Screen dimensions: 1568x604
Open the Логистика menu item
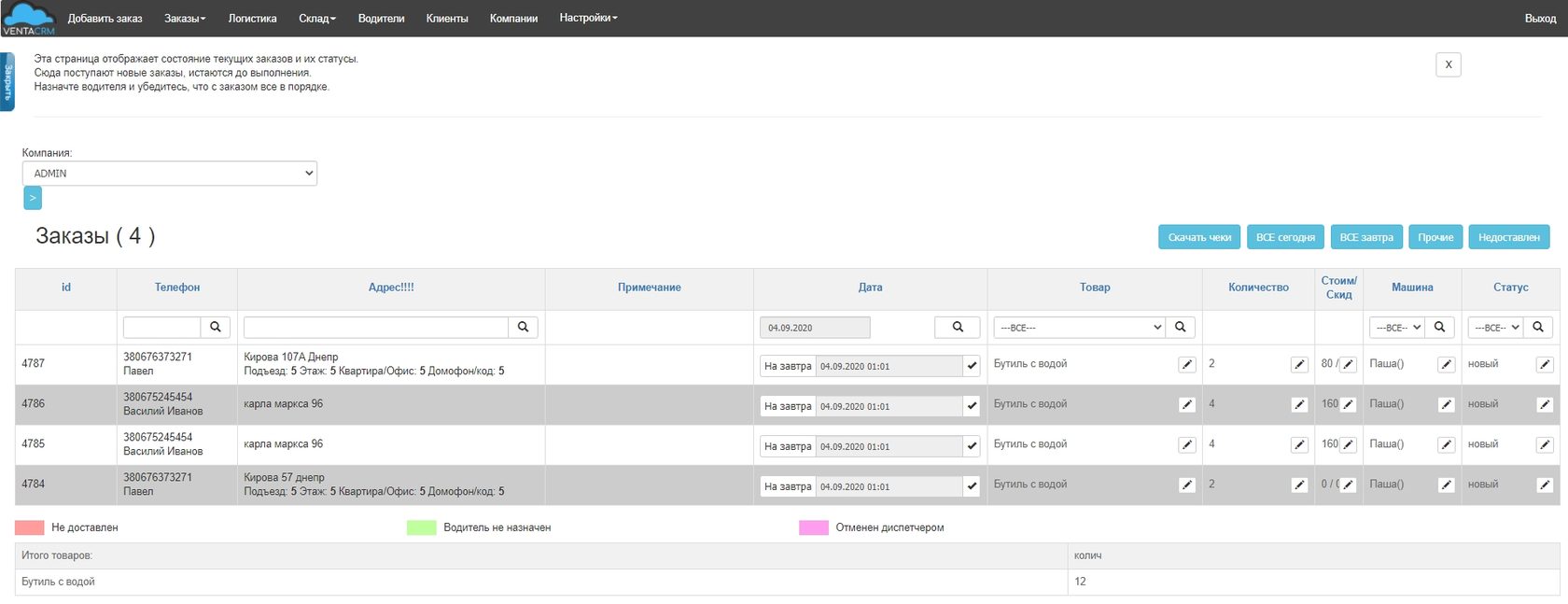tap(252, 19)
